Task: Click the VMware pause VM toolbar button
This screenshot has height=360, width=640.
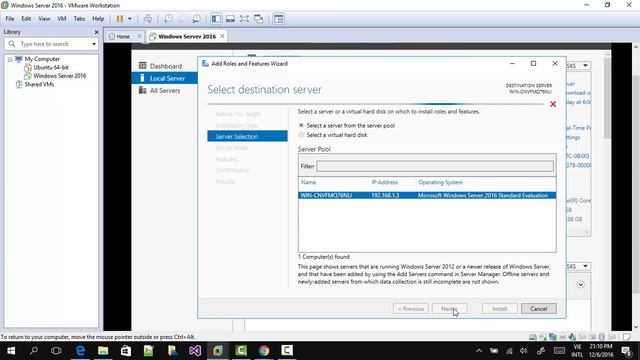Action: click(120, 19)
